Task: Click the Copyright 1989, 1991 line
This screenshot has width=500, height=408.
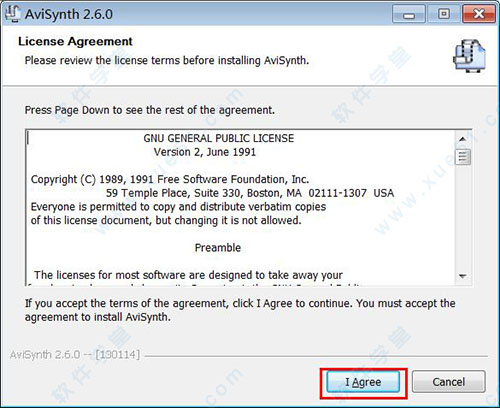Action: (x=170, y=179)
